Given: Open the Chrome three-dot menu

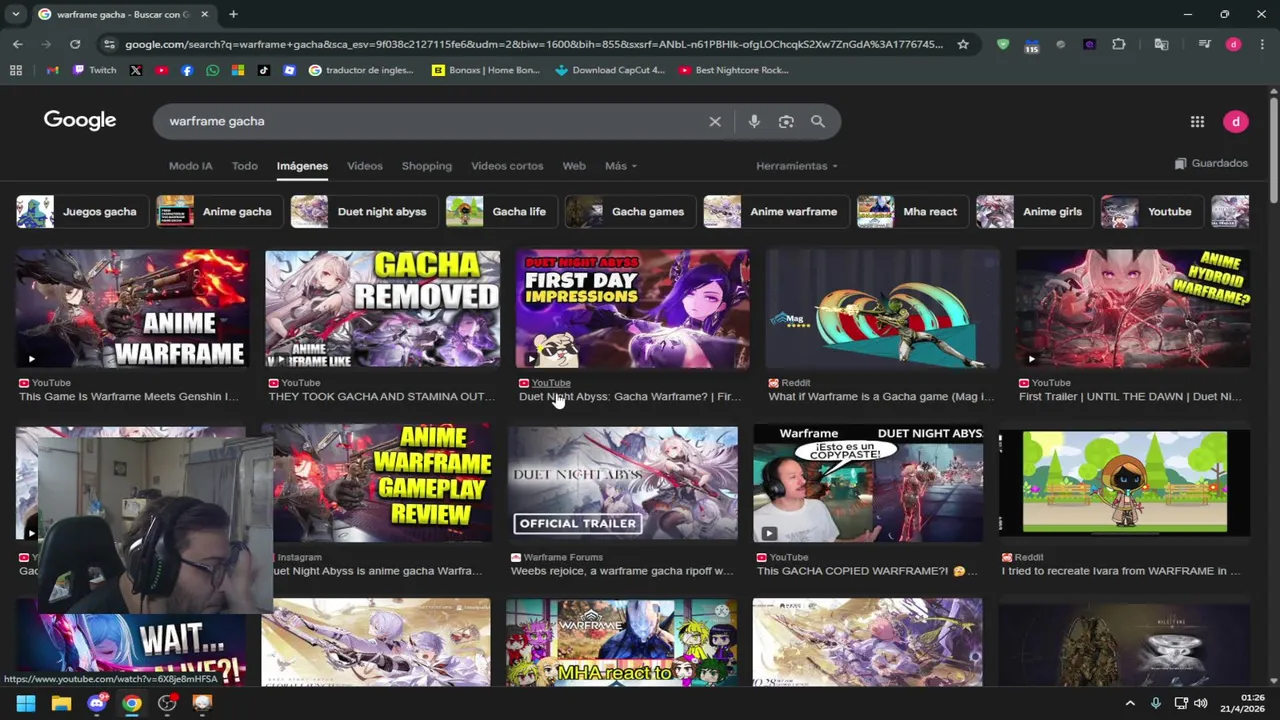Looking at the screenshot, I should tap(1262, 44).
